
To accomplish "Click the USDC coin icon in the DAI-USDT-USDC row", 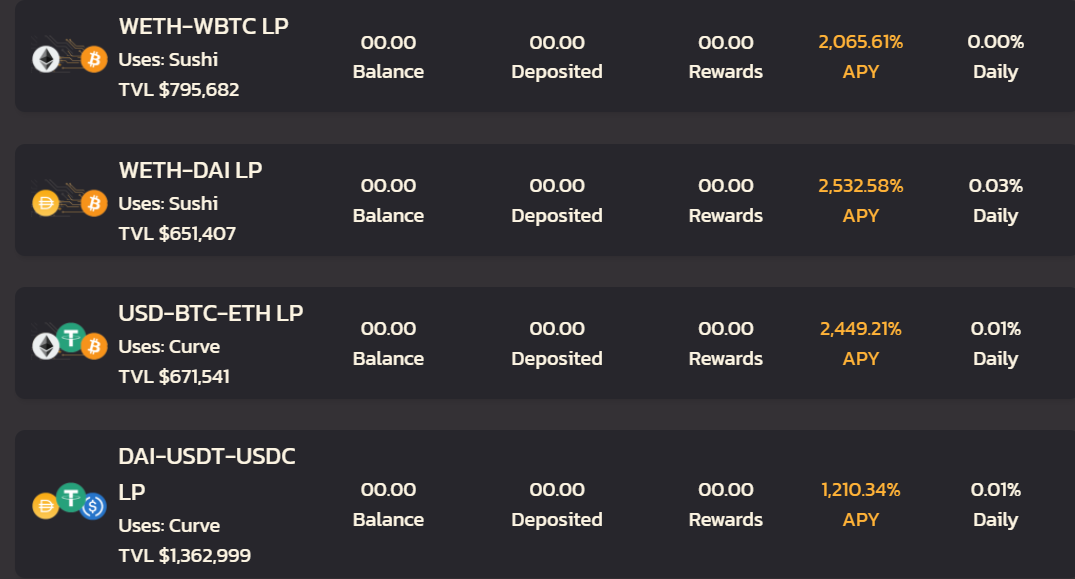I will [x=93, y=506].
